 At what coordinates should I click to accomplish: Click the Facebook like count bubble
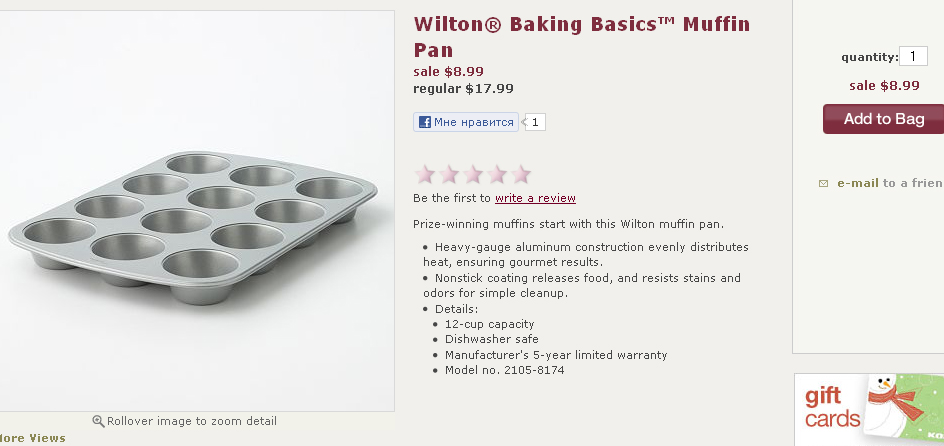(x=535, y=122)
